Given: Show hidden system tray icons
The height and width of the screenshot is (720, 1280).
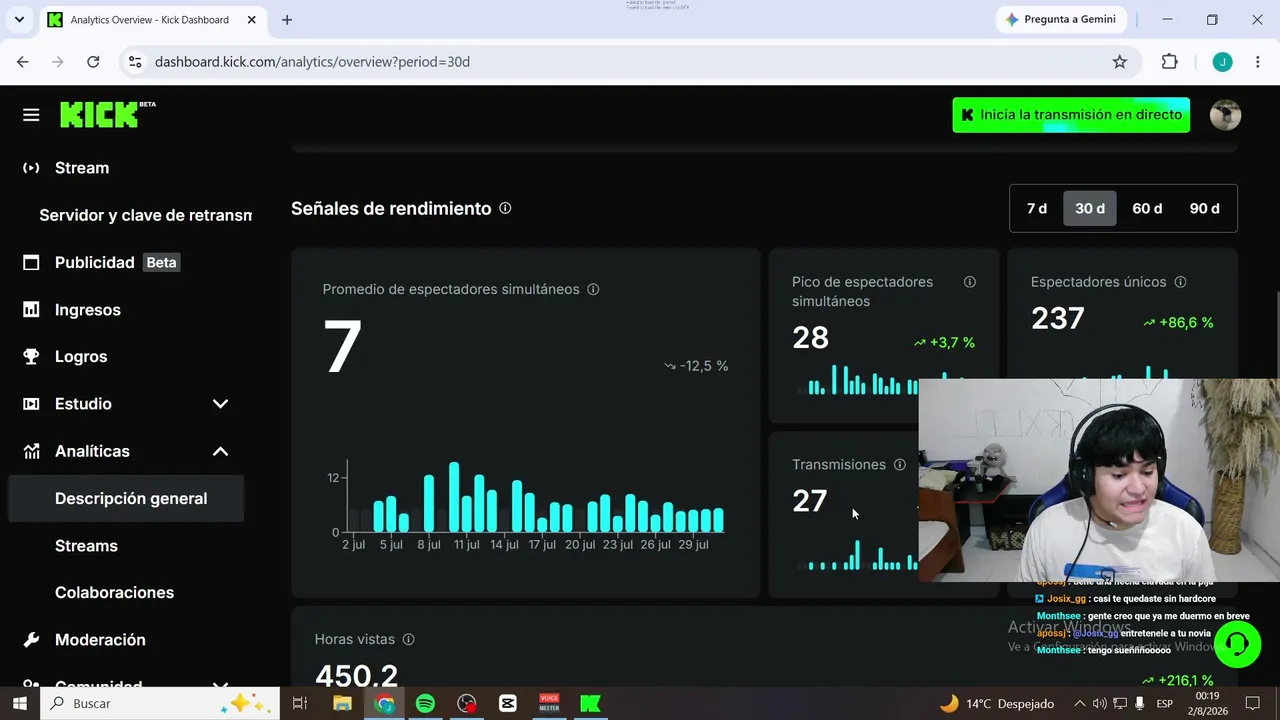Looking at the screenshot, I should tap(1079, 704).
